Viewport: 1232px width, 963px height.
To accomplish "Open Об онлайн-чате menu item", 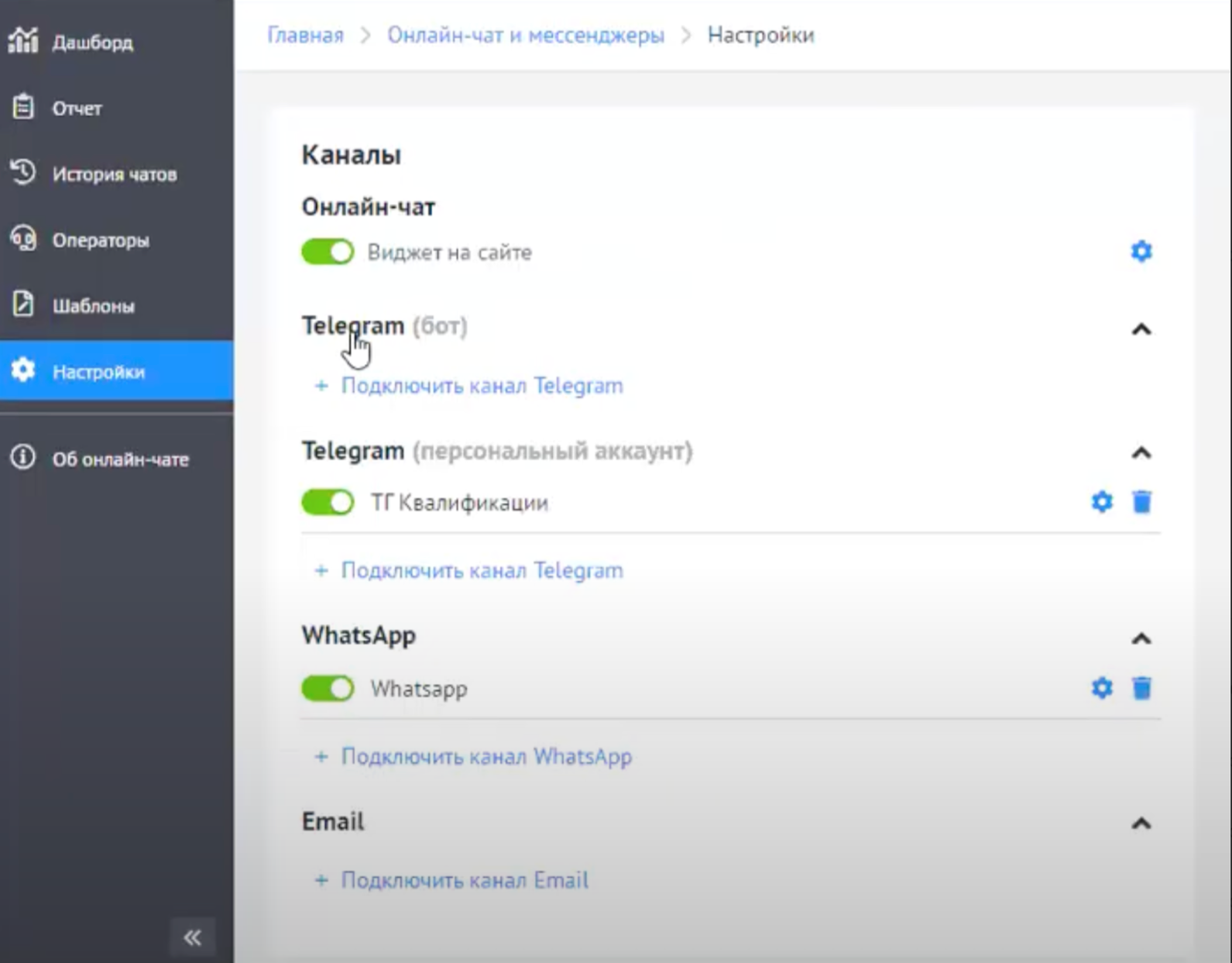I will (116, 459).
